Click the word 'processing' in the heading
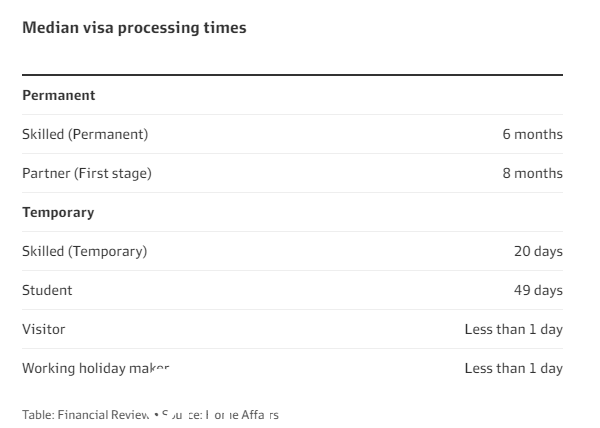 point(158,29)
